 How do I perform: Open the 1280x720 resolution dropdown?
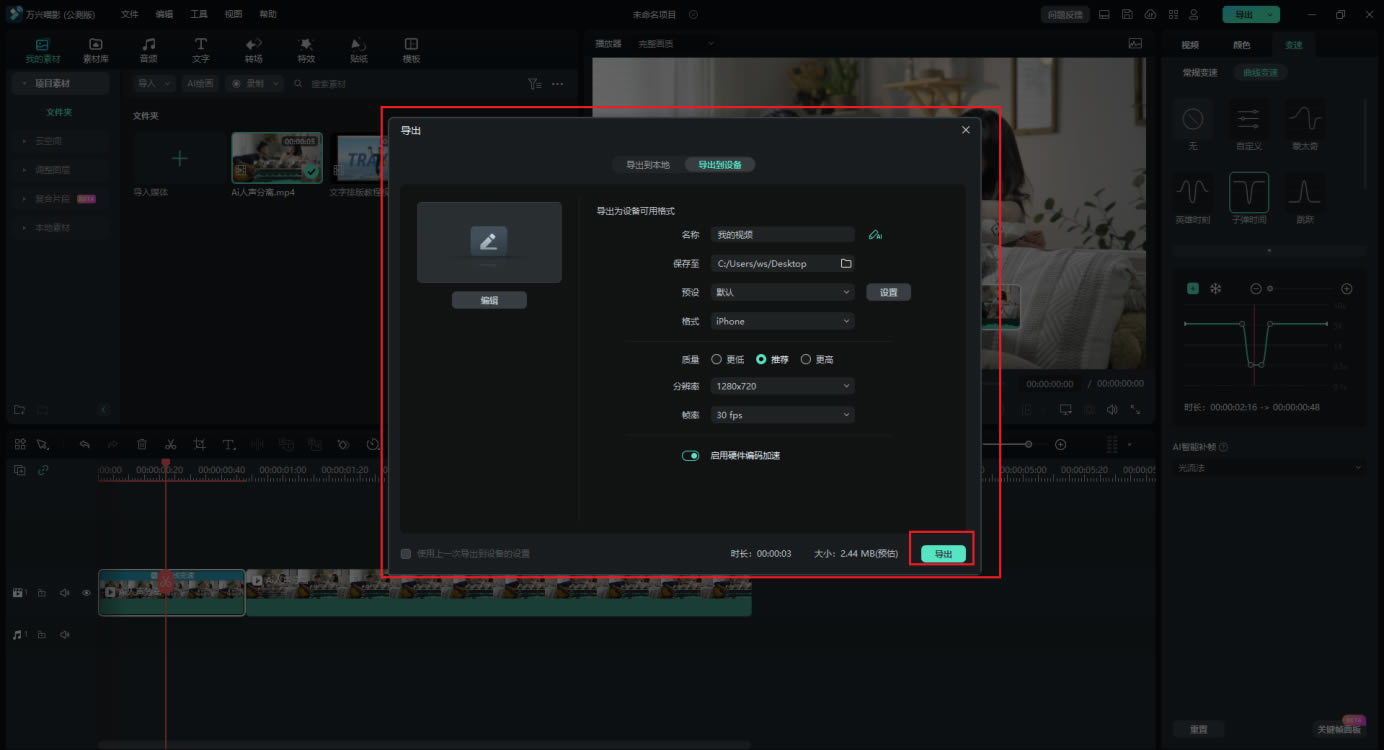click(782, 386)
